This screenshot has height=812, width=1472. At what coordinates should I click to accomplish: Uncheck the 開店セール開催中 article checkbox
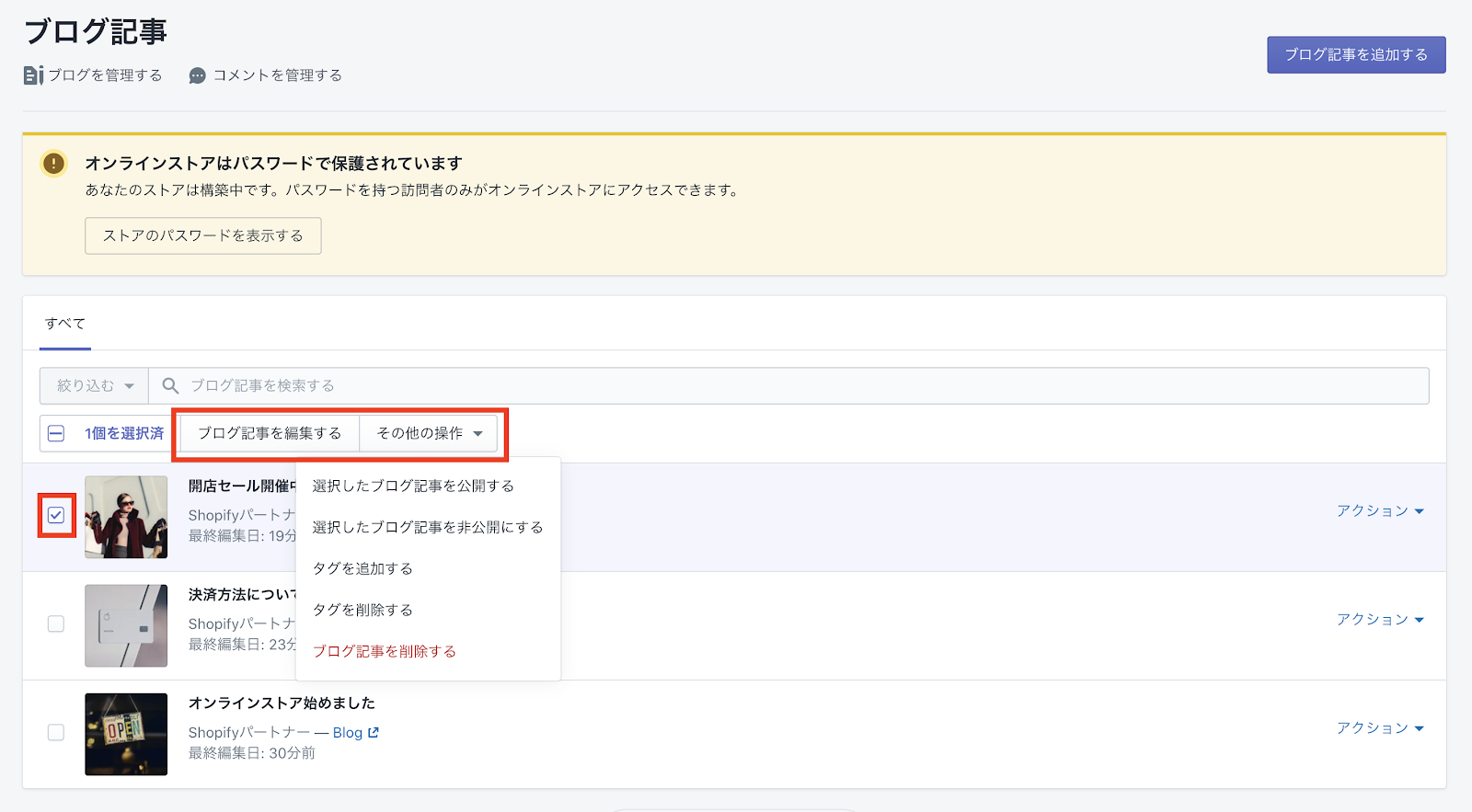pos(56,515)
